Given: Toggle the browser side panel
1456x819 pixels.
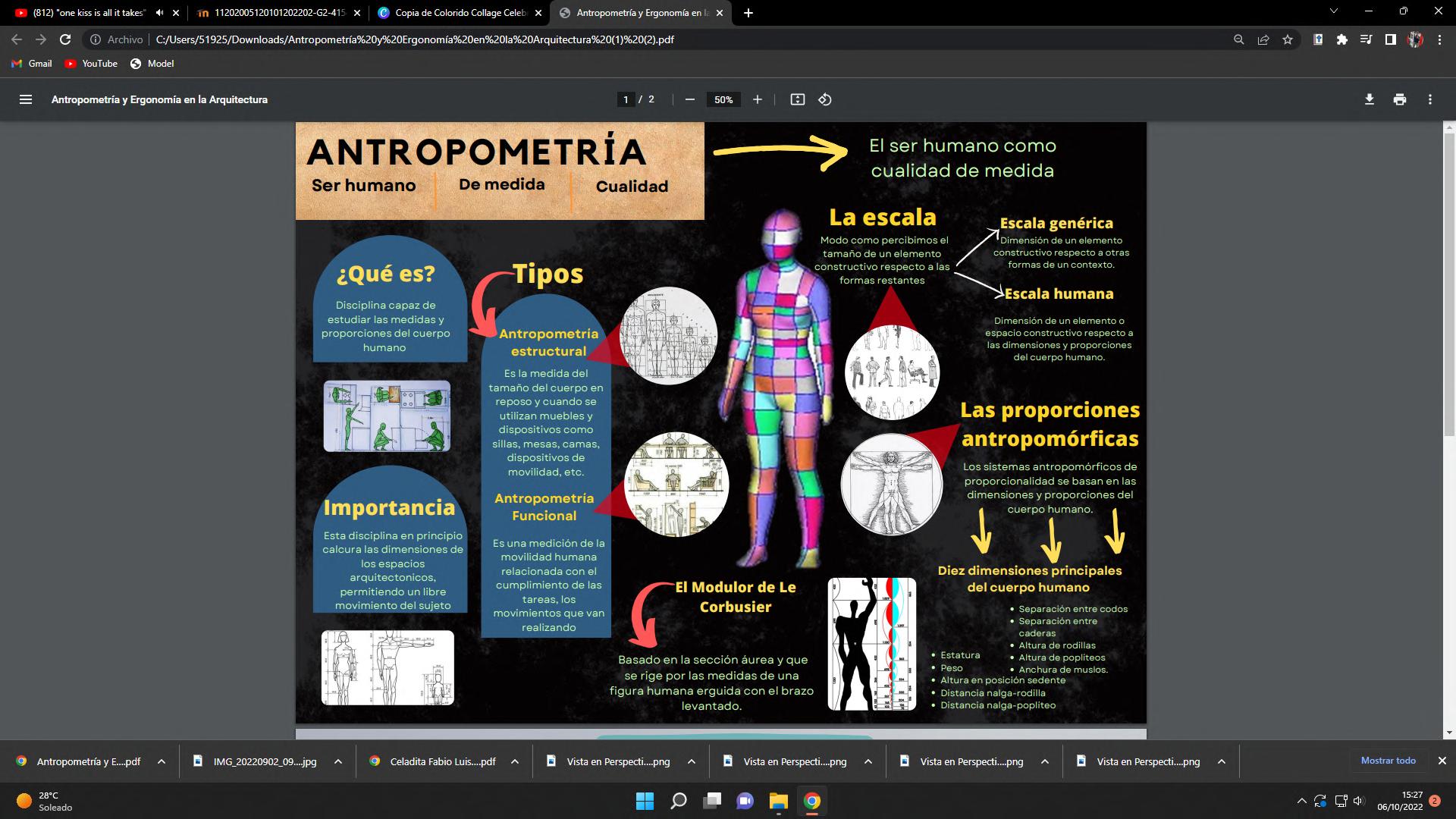Looking at the screenshot, I should click(1390, 39).
